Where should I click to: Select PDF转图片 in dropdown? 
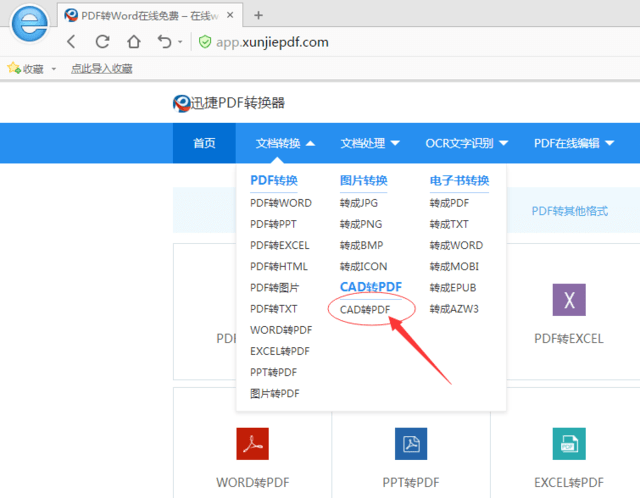pyautogui.click(x=274, y=288)
